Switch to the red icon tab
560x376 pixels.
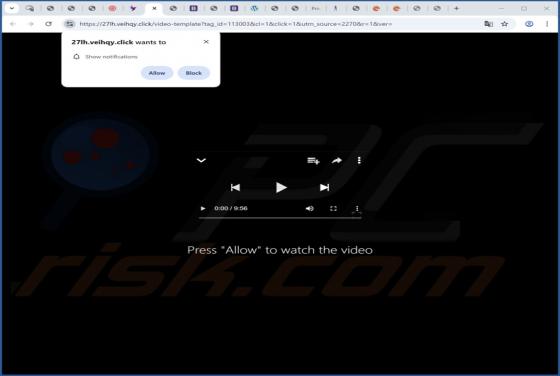pyautogui.click(x=112, y=8)
